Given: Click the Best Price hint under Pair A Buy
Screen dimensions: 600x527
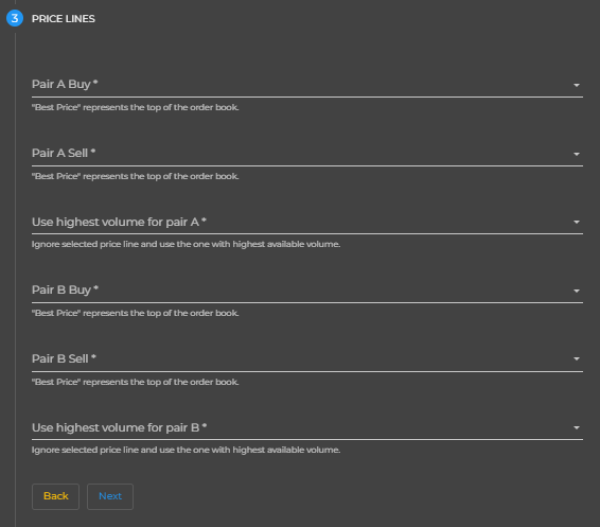Looking at the screenshot, I should point(135,108).
